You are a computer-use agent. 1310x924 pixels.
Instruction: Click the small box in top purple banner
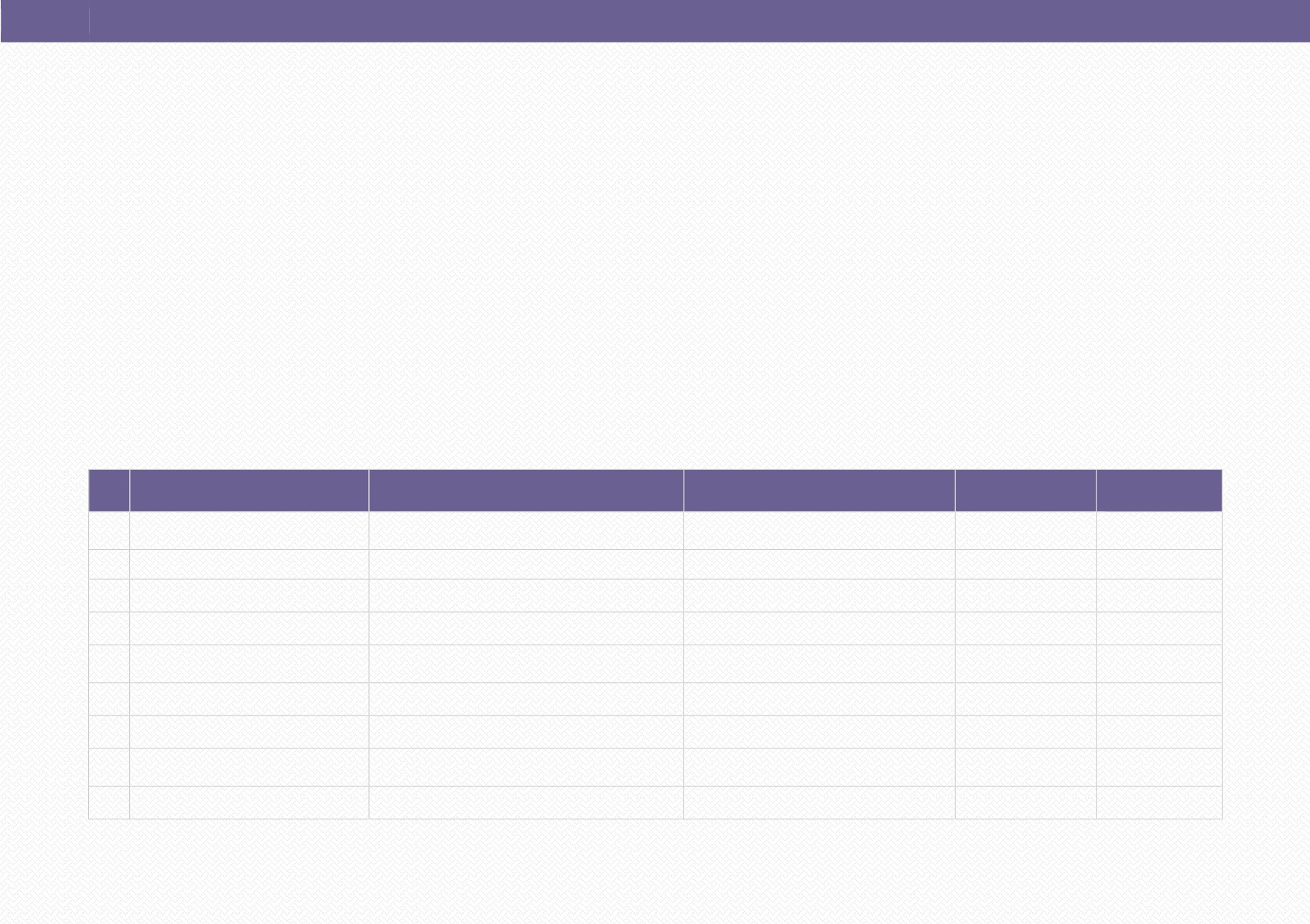pyautogui.click(x=45, y=21)
